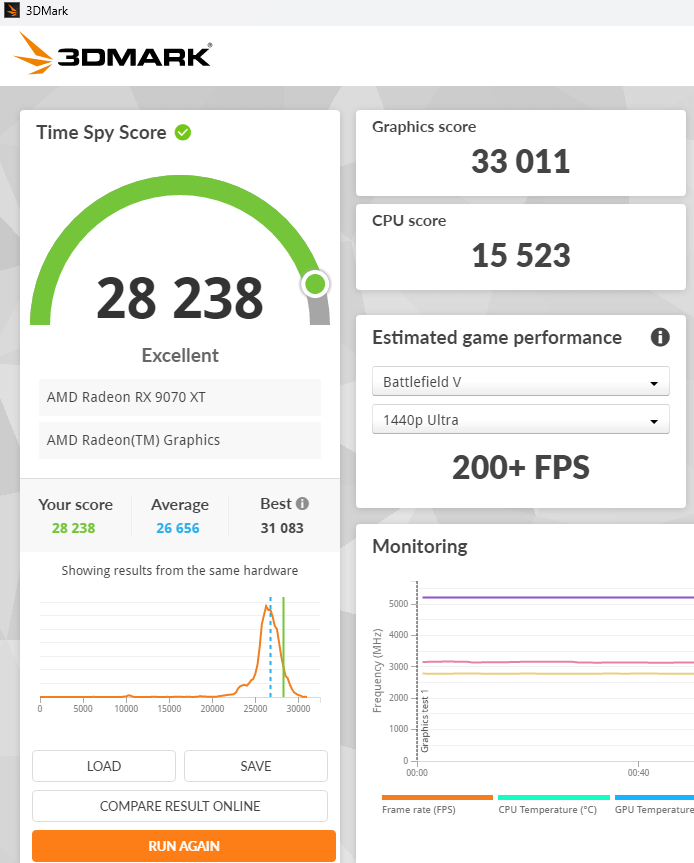Image resolution: width=694 pixels, height=863 pixels.
Task: Click the info icon next to Best
Action: coord(302,503)
